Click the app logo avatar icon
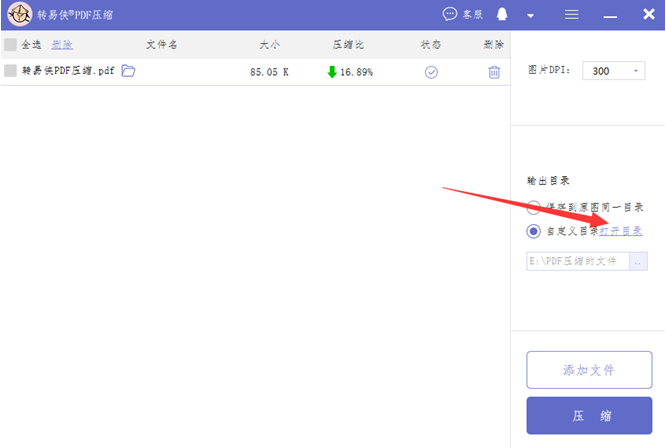Viewport: 666px width, 448px height. click(x=20, y=14)
